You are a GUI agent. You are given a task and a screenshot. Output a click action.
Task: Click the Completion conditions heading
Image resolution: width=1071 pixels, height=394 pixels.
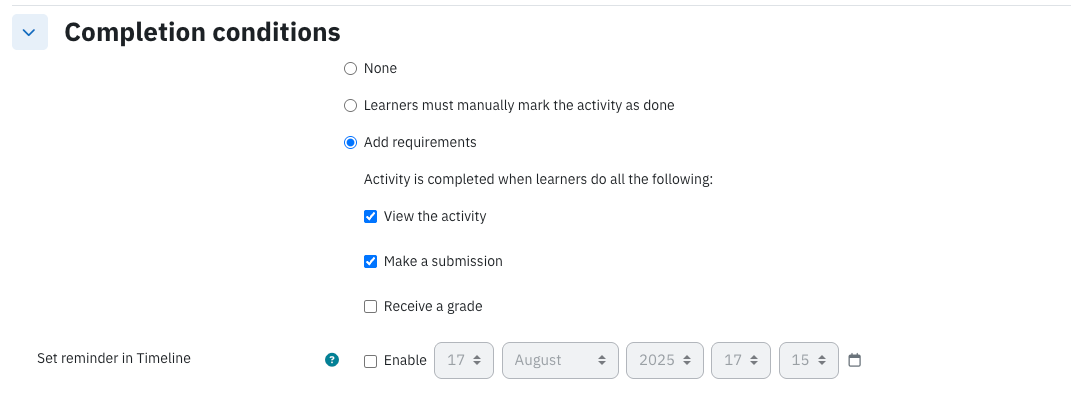[202, 32]
